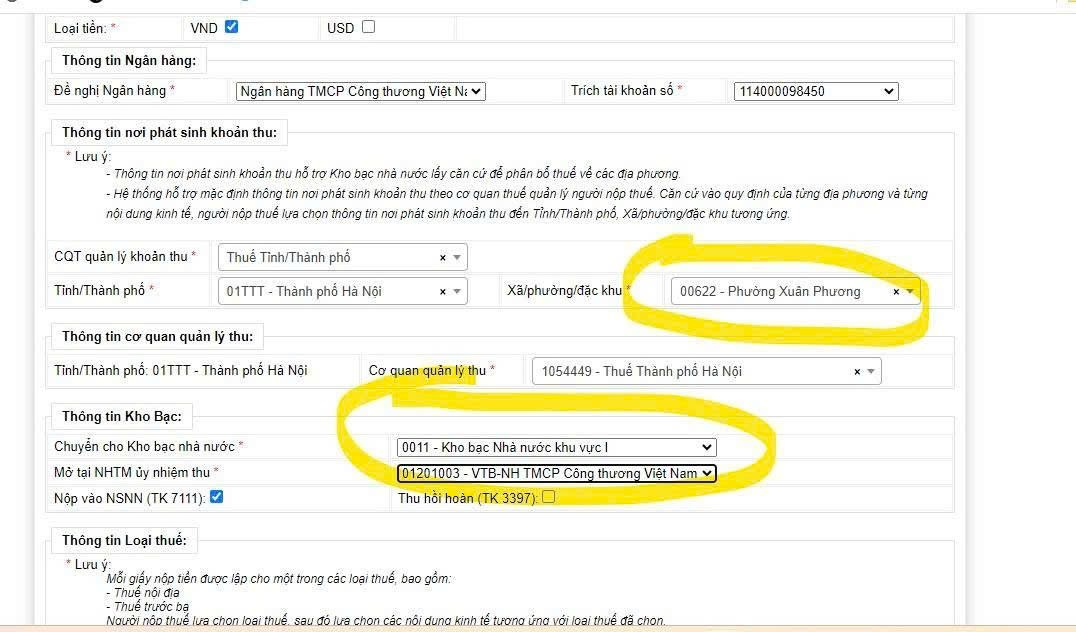This screenshot has width=1076, height=632.
Task: Click the arrow icon of CQT quản lý khoản thu
Action: pos(457,257)
